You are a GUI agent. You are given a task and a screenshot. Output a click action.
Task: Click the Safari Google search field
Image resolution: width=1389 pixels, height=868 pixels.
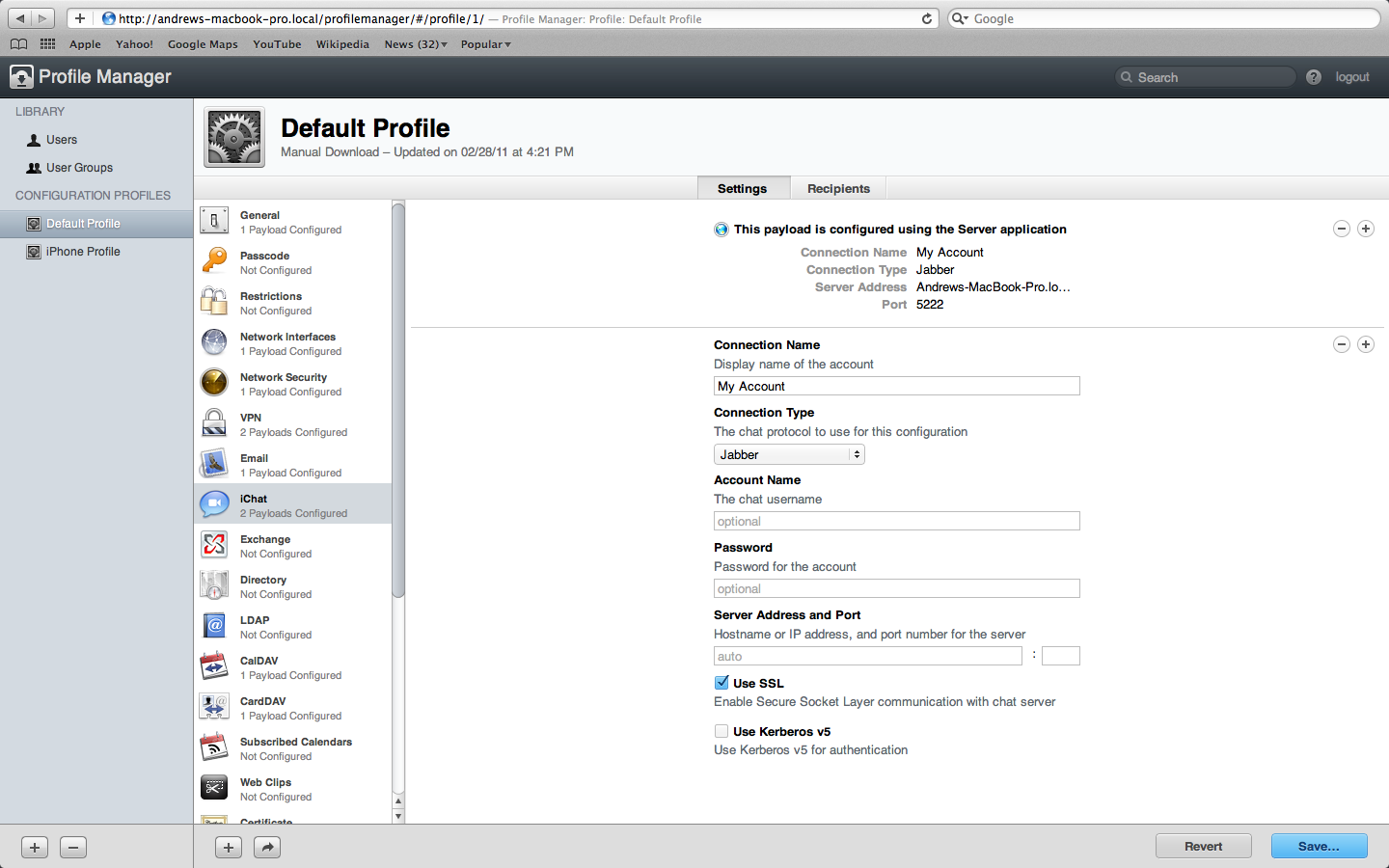point(1164,18)
